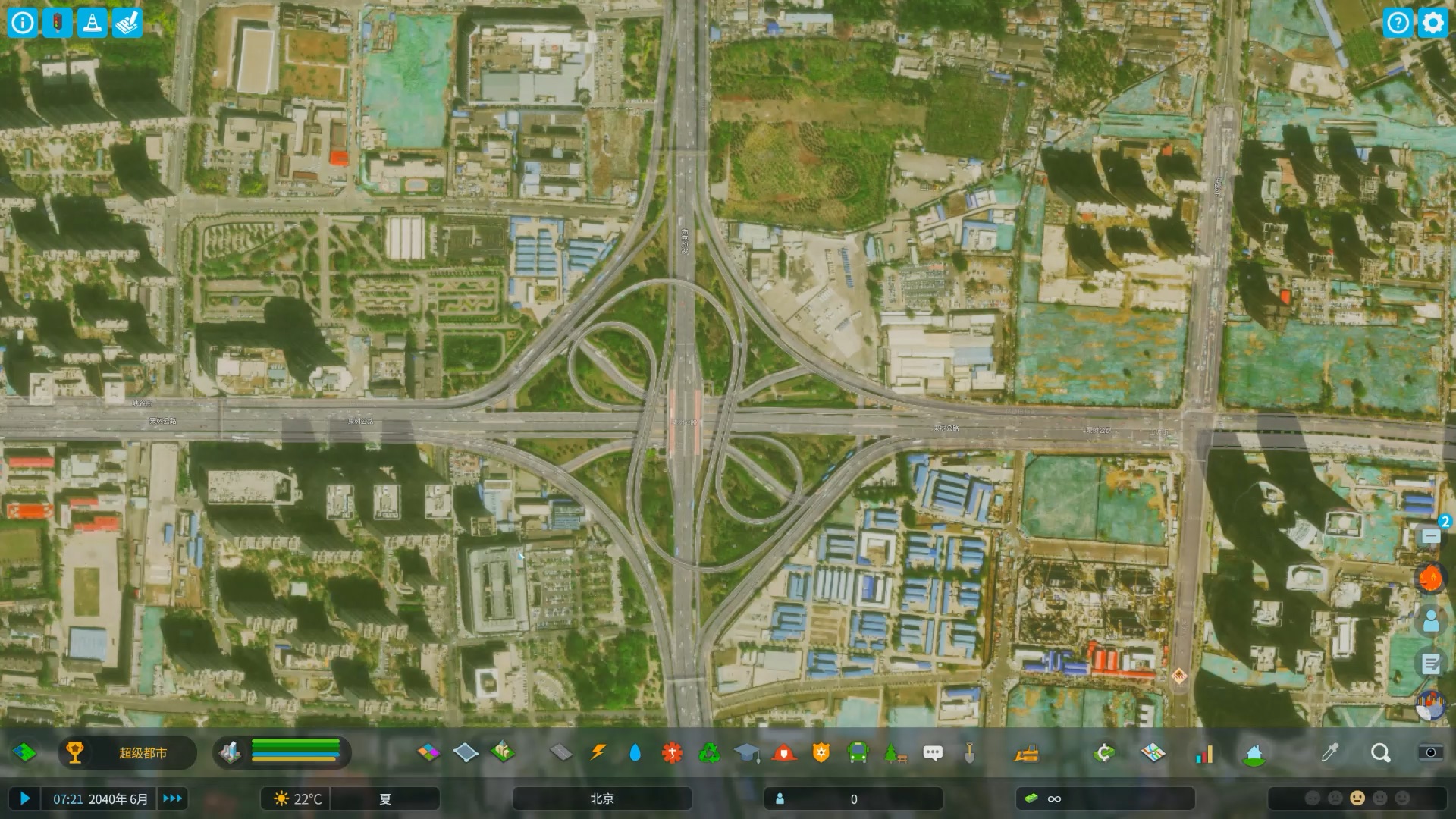Select the Healthcare tool
The image size is (1456, 819).
point(672,752)
